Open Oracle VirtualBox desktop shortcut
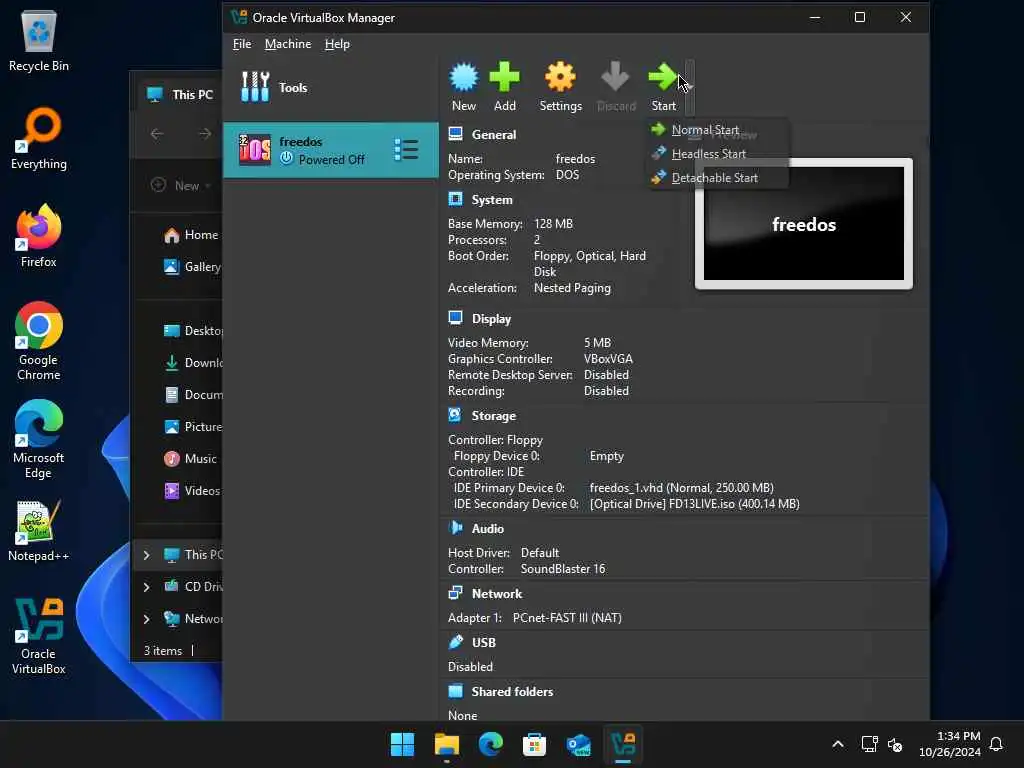This screenshot has width=1024, height=768. coord(39,636)
